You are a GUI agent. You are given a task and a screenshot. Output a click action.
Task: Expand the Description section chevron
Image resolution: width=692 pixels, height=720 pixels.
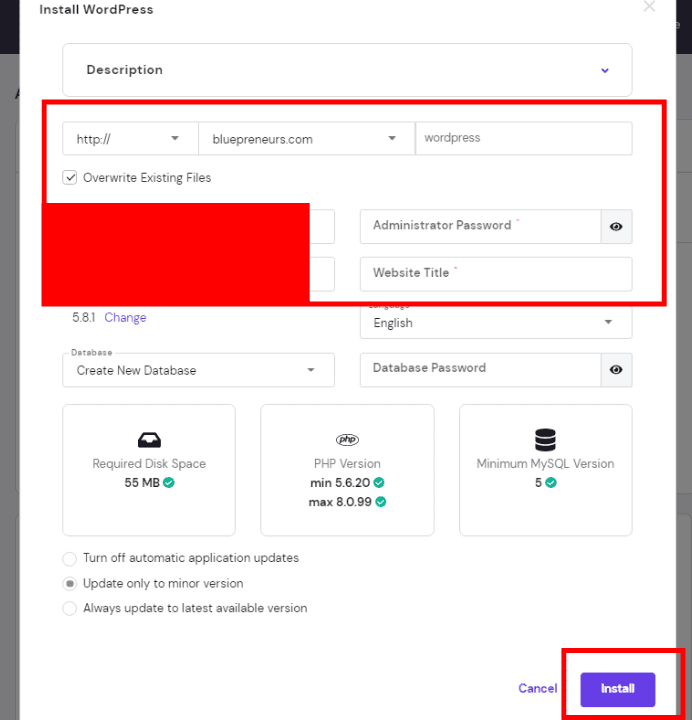605,70
